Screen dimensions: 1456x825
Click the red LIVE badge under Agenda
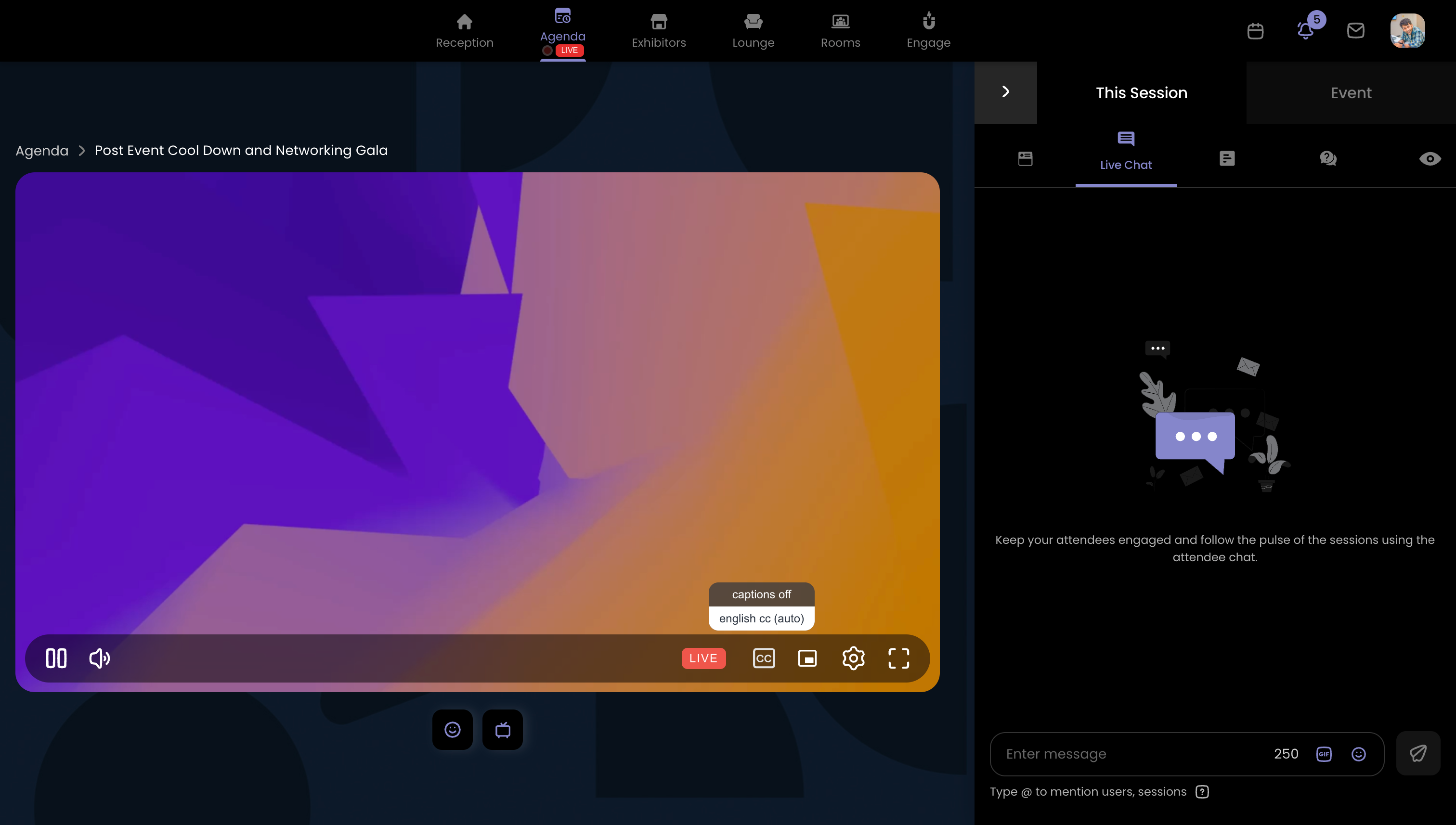coord(569,51)
